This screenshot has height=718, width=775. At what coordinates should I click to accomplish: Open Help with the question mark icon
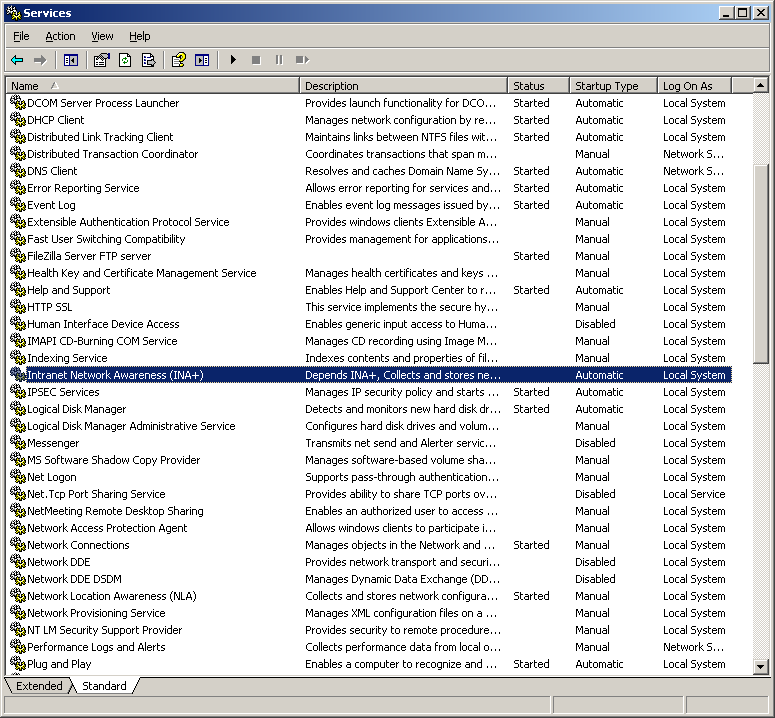pos(178,60)
